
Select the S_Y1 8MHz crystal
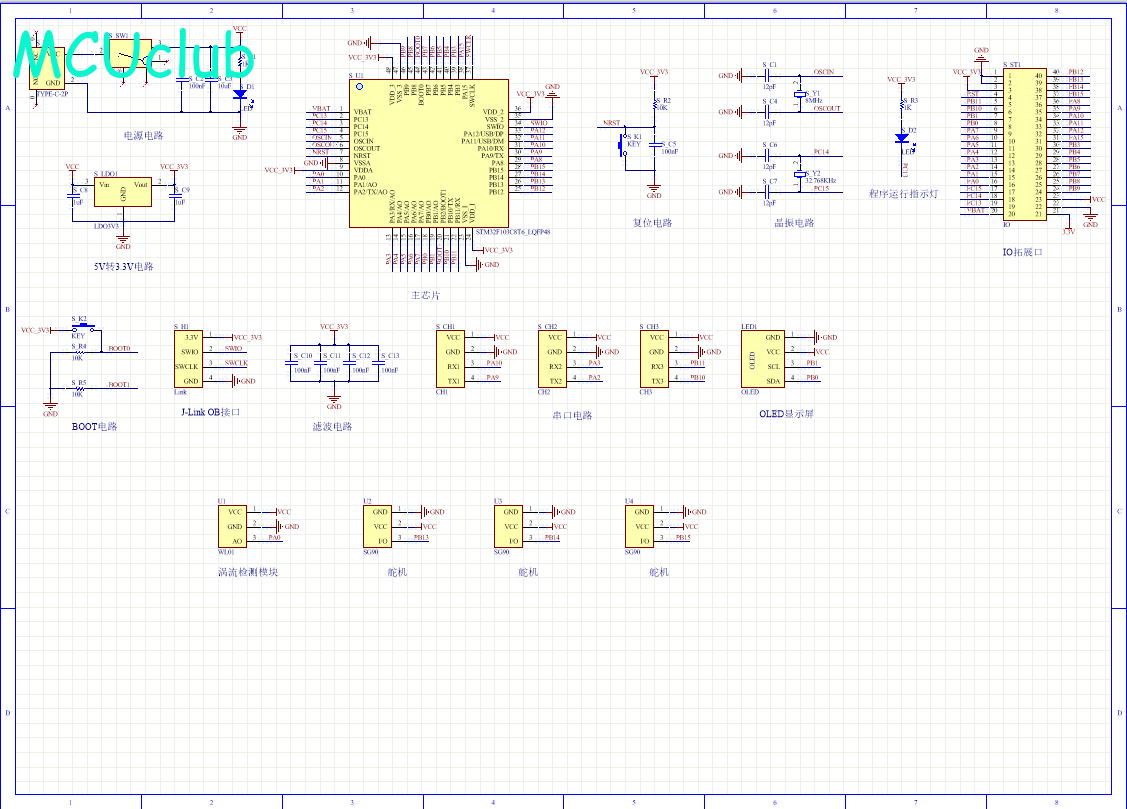[799, 94]
